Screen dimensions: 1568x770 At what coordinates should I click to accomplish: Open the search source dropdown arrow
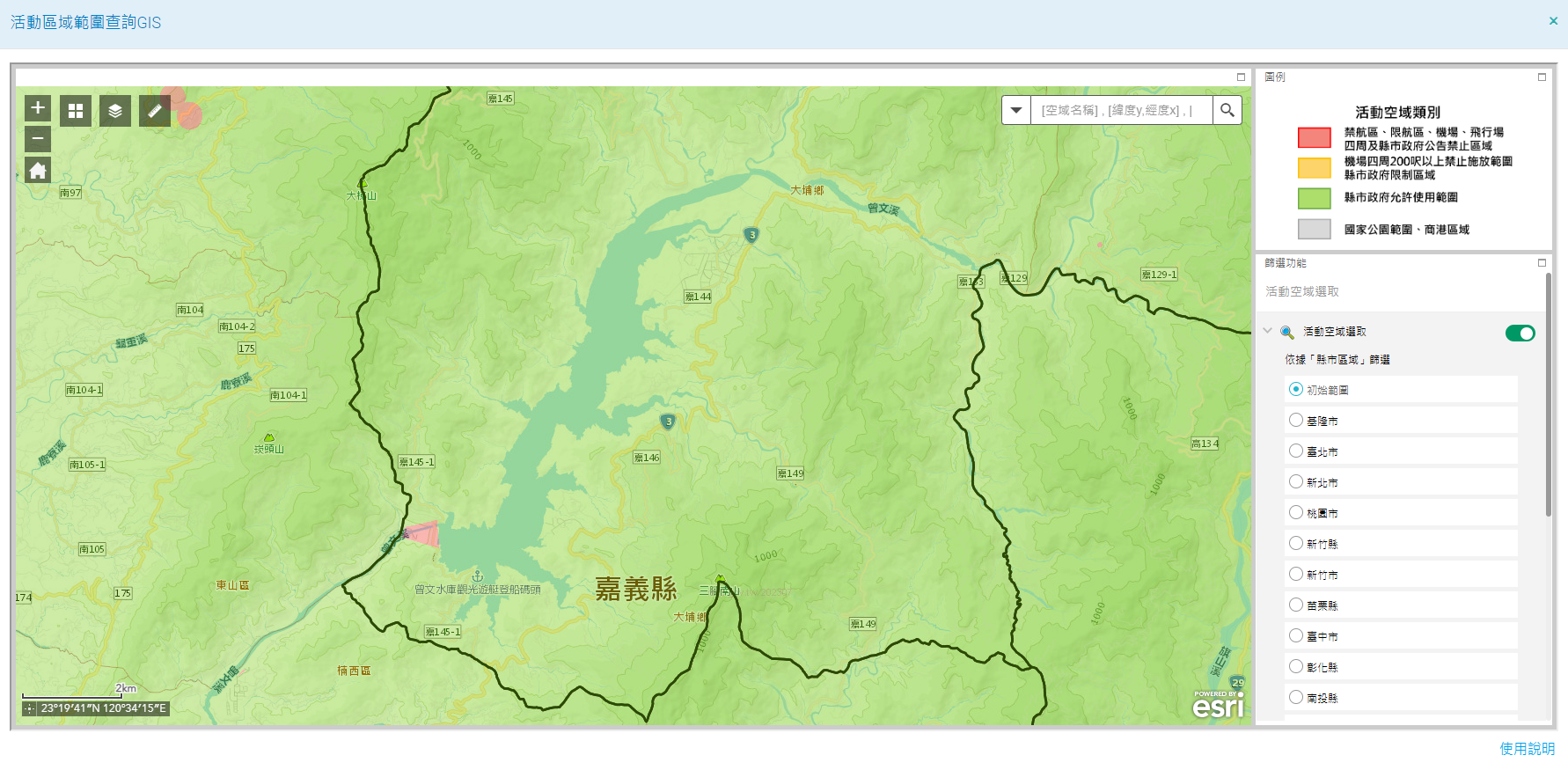pyautogui.click(x=1016, y=110)
